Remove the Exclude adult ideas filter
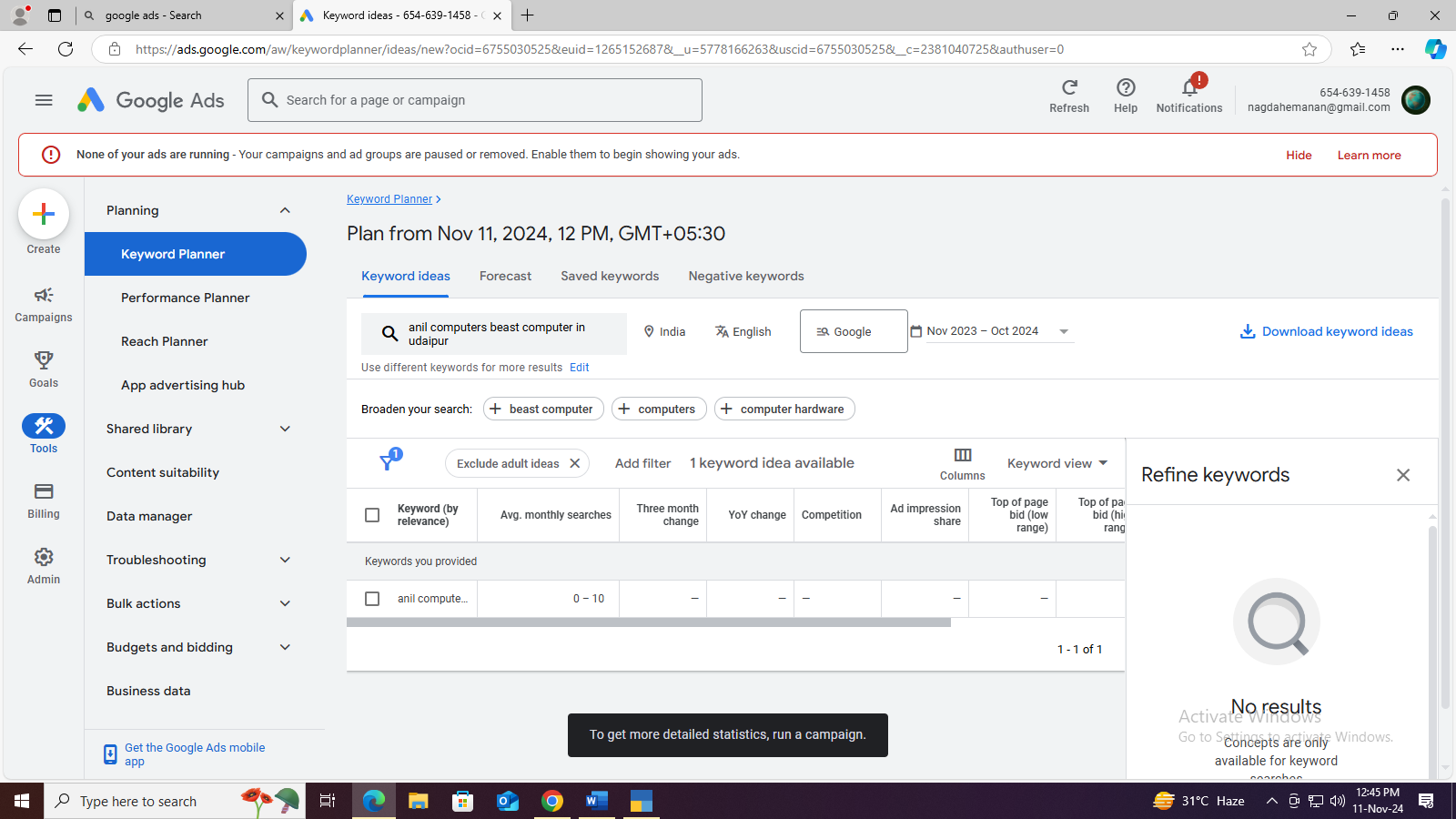Image resolution: width=1456 pixels, height=819 pixels. point(575,463)
